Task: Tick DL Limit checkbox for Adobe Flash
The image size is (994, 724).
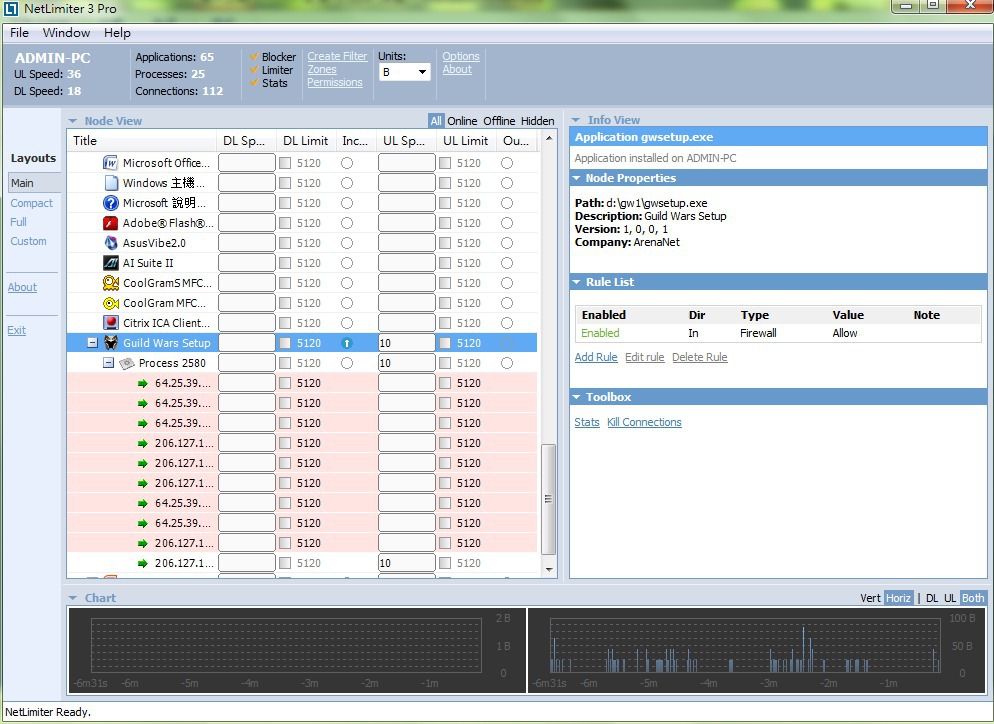Action: click(x=285, y=223)
